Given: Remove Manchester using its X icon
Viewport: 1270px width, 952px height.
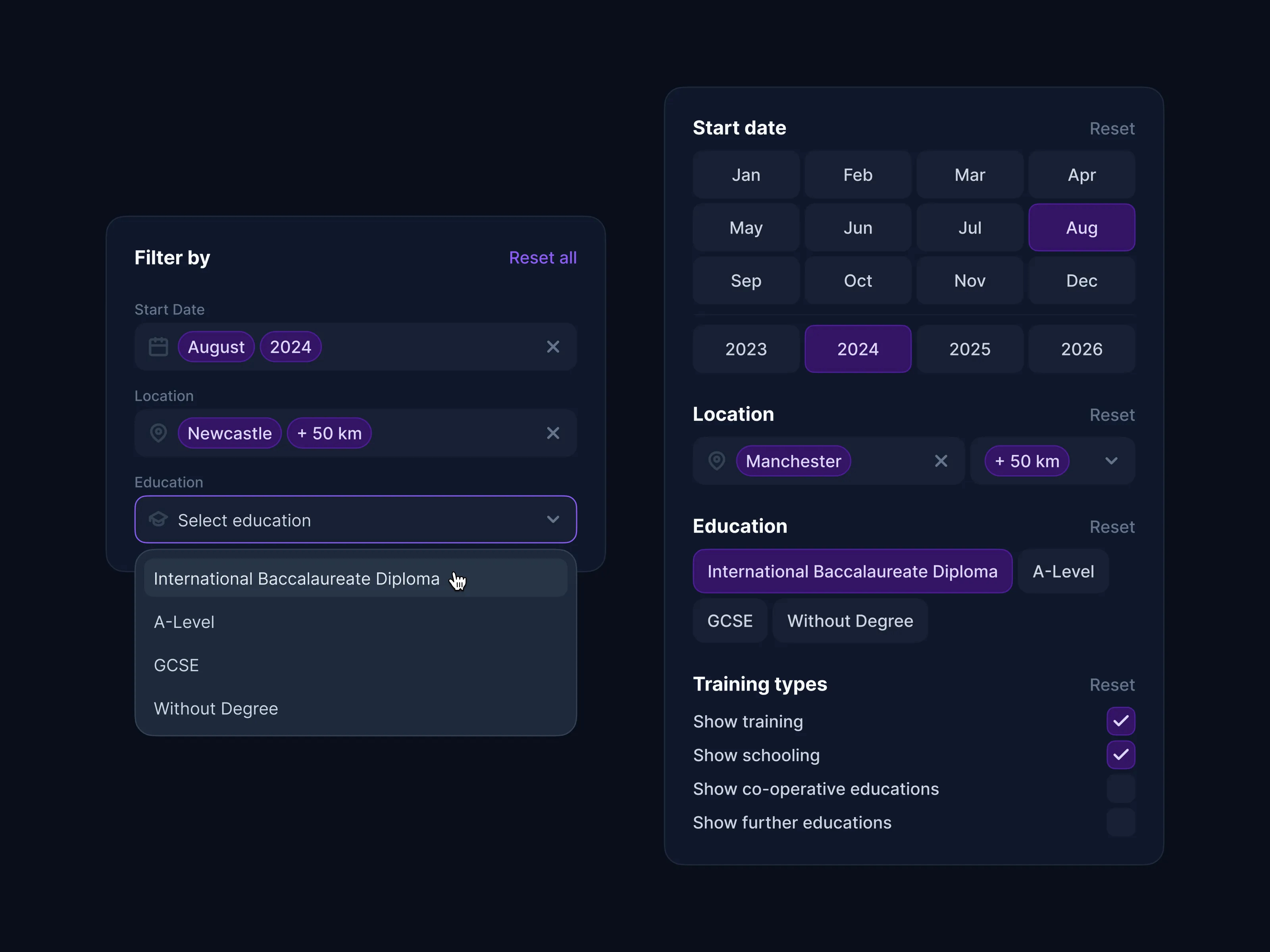Looking at the screenshot, I should 941,461.
